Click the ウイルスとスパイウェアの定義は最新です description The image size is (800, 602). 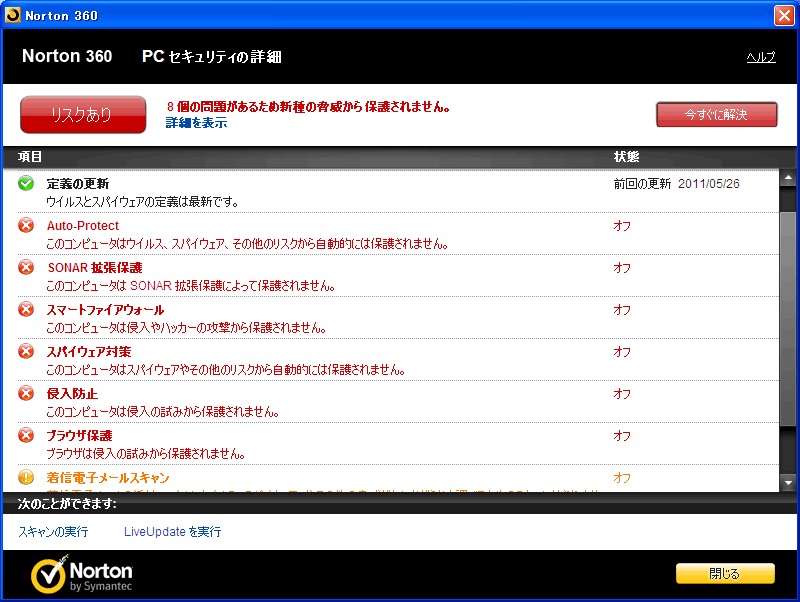pos(143,202)
